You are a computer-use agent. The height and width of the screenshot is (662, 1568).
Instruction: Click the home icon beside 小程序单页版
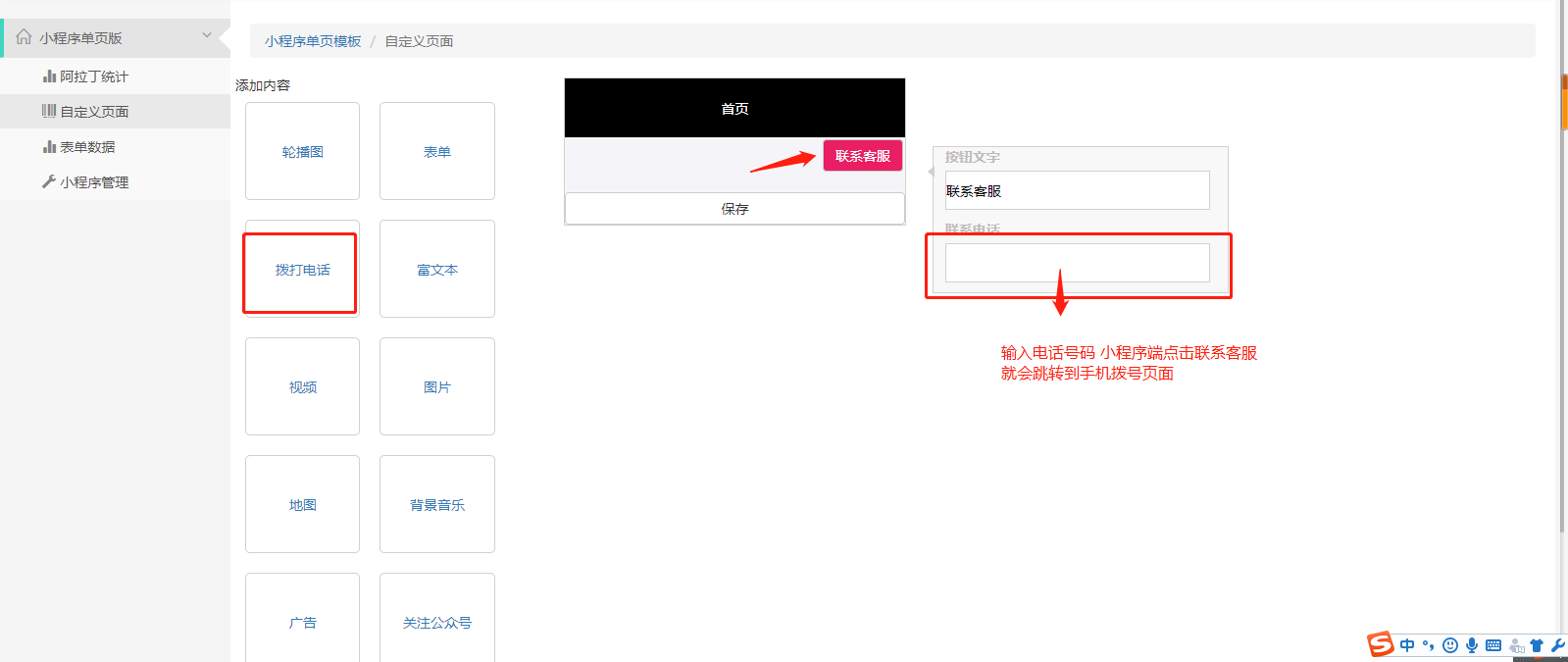(x=24, y=37)
